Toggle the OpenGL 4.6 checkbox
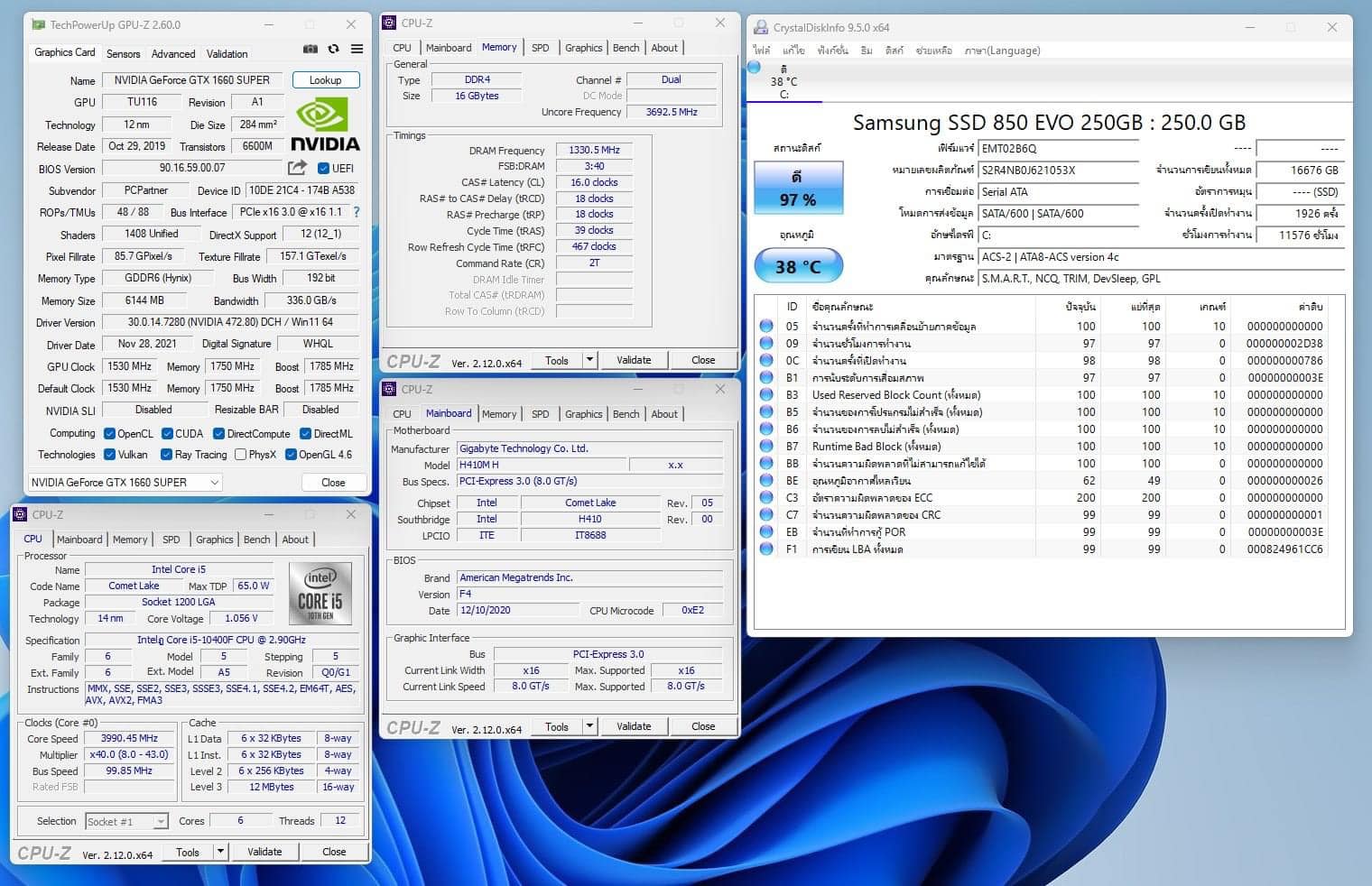Screen dimensions: 1372x886 291,455
